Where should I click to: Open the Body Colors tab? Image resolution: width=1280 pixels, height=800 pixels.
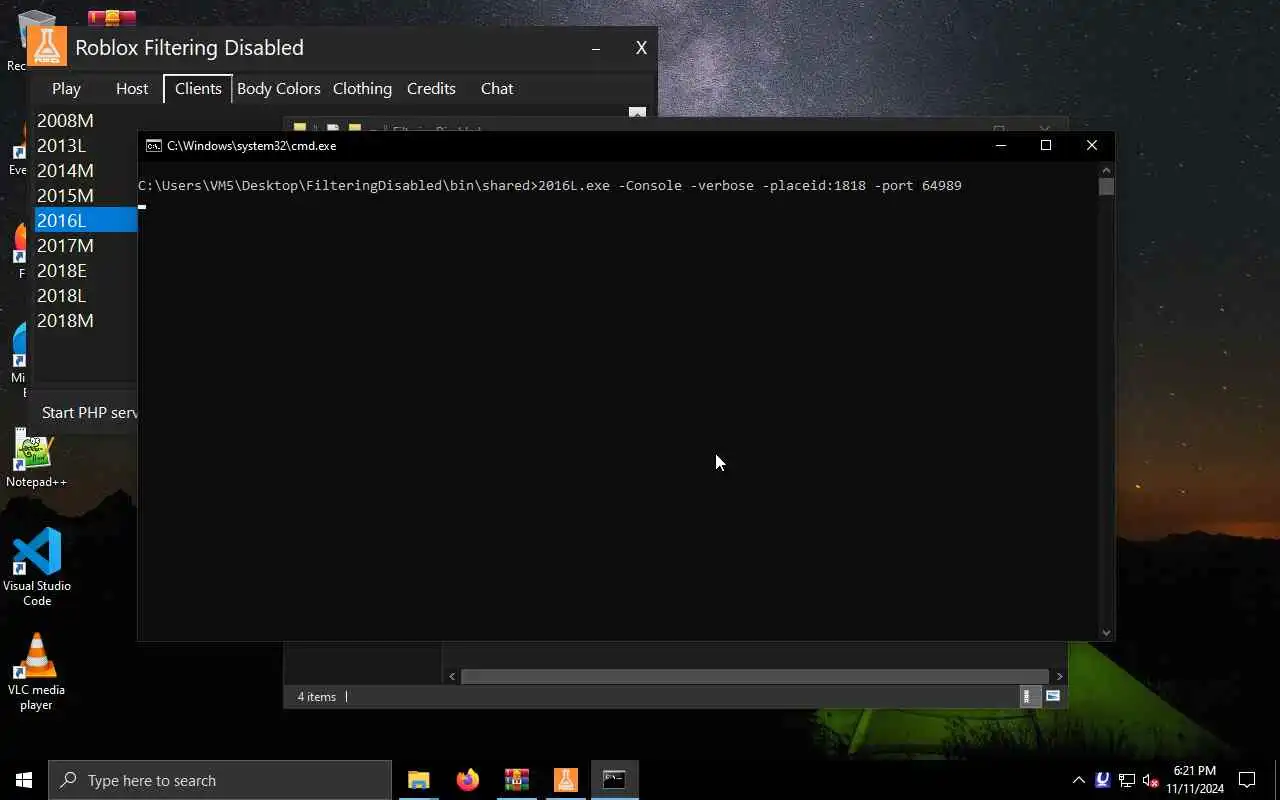[x=278, y=89]
